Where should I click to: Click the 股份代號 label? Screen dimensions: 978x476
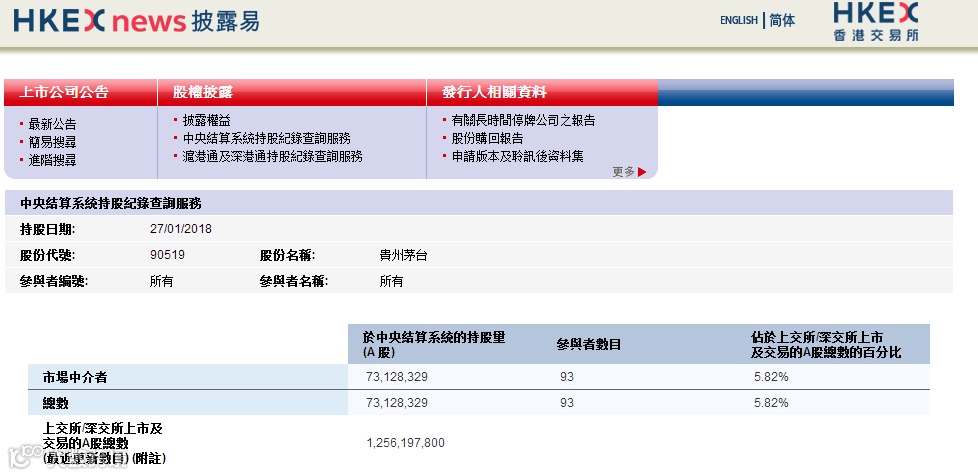click(47, 255)
